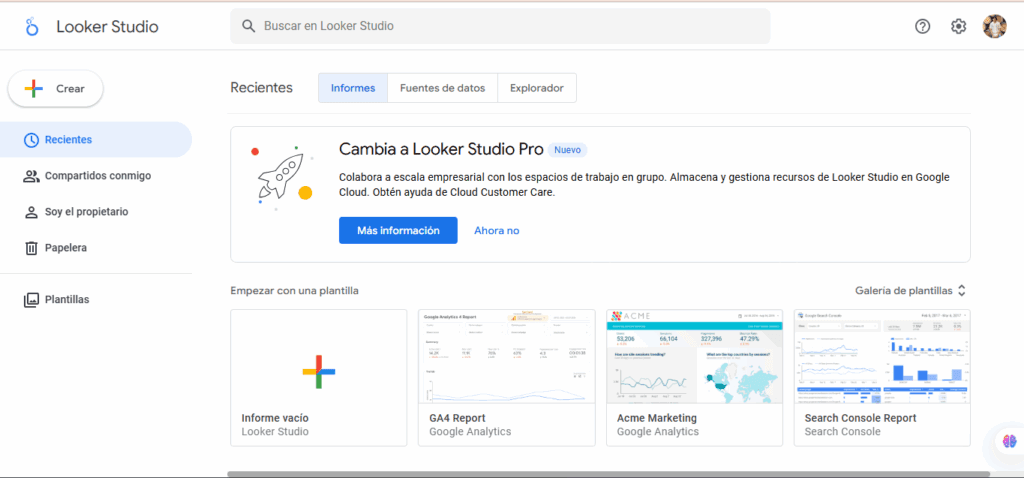Image resolution: width=1024 pixels, height=478 pixels.
Task: Click the horizontal scrollbar at the bottom
Action: 609,473
